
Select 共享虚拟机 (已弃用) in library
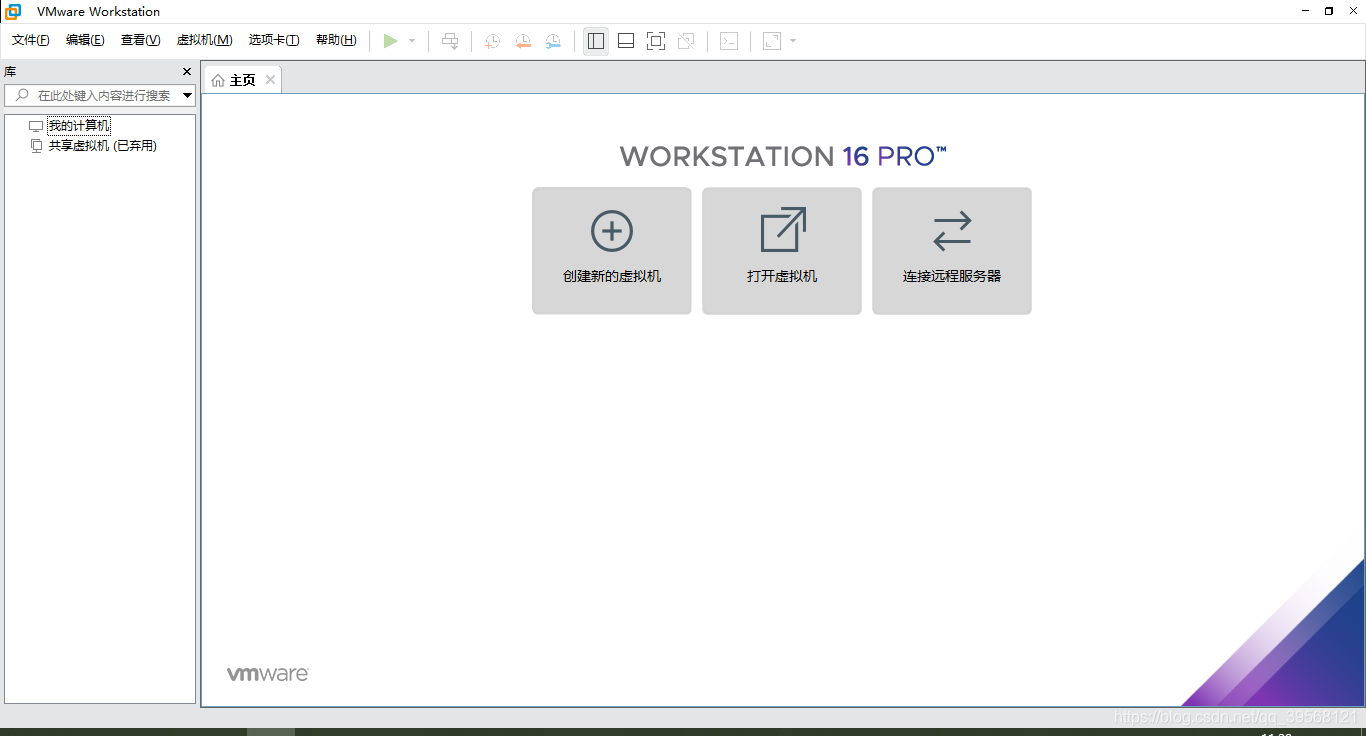pyautogui.click(x=105, y=145)
